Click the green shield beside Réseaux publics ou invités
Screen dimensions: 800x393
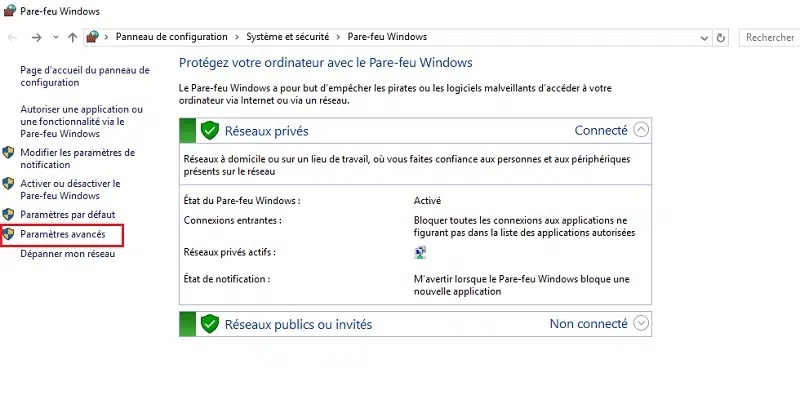click(209, 324)
